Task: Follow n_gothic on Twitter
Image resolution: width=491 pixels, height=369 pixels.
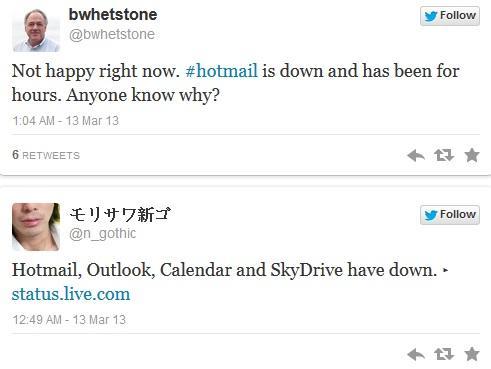Action: (450, 215)
